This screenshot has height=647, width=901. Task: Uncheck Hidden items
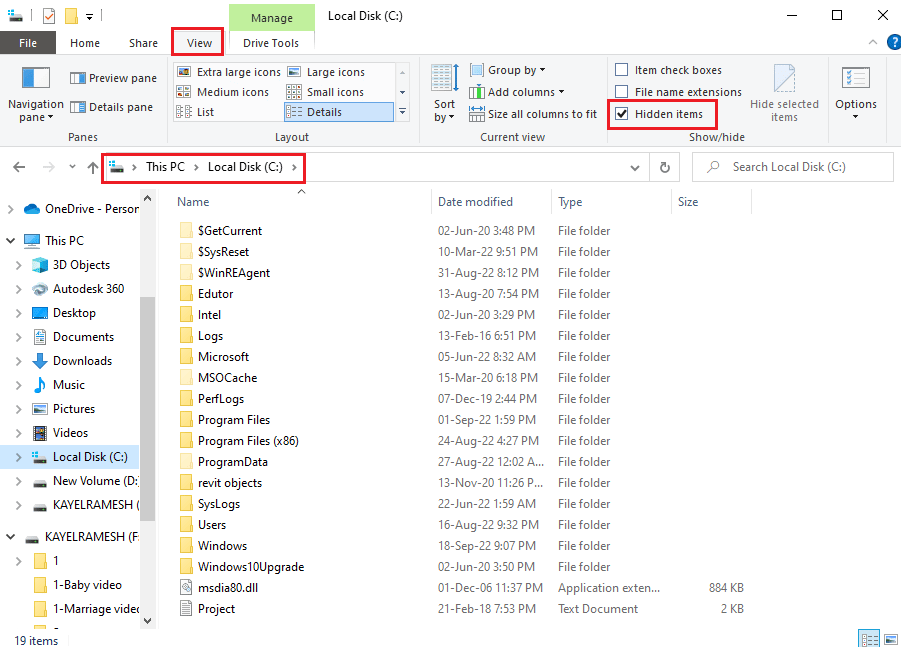click(x=659, y=114)
